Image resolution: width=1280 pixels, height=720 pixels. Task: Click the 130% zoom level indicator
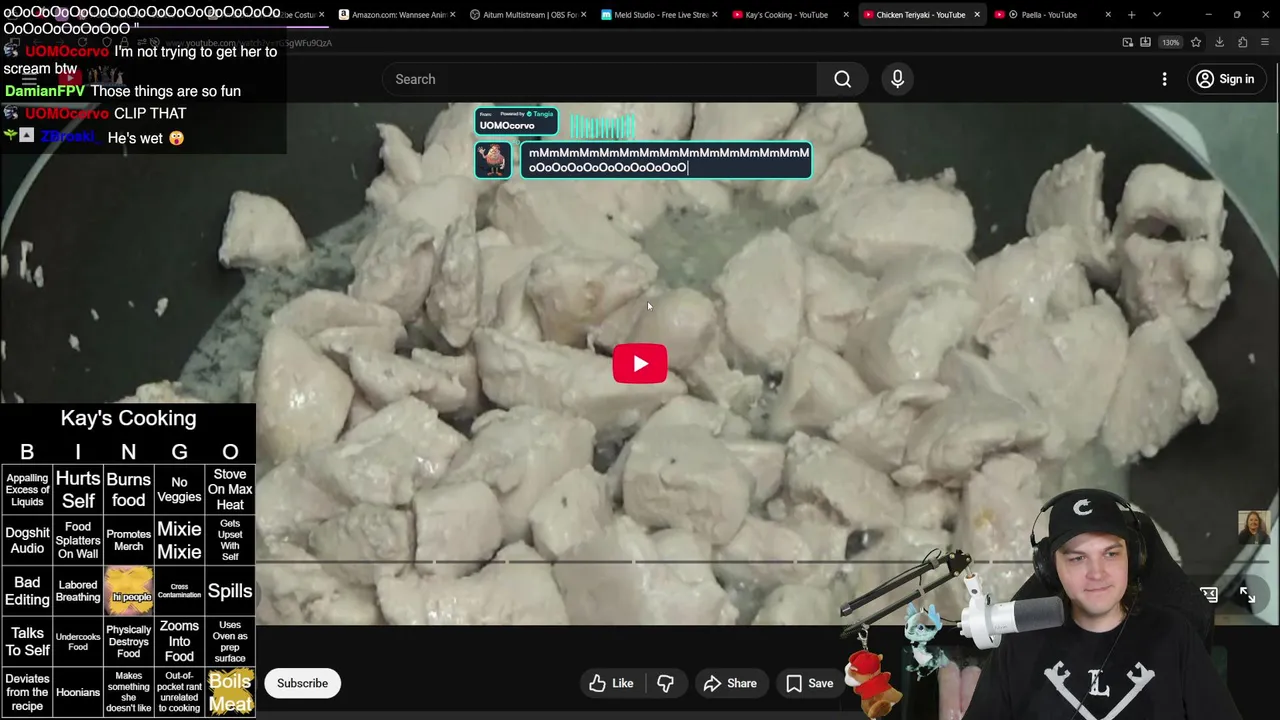pyautogui.click(x=1171, y=43)
